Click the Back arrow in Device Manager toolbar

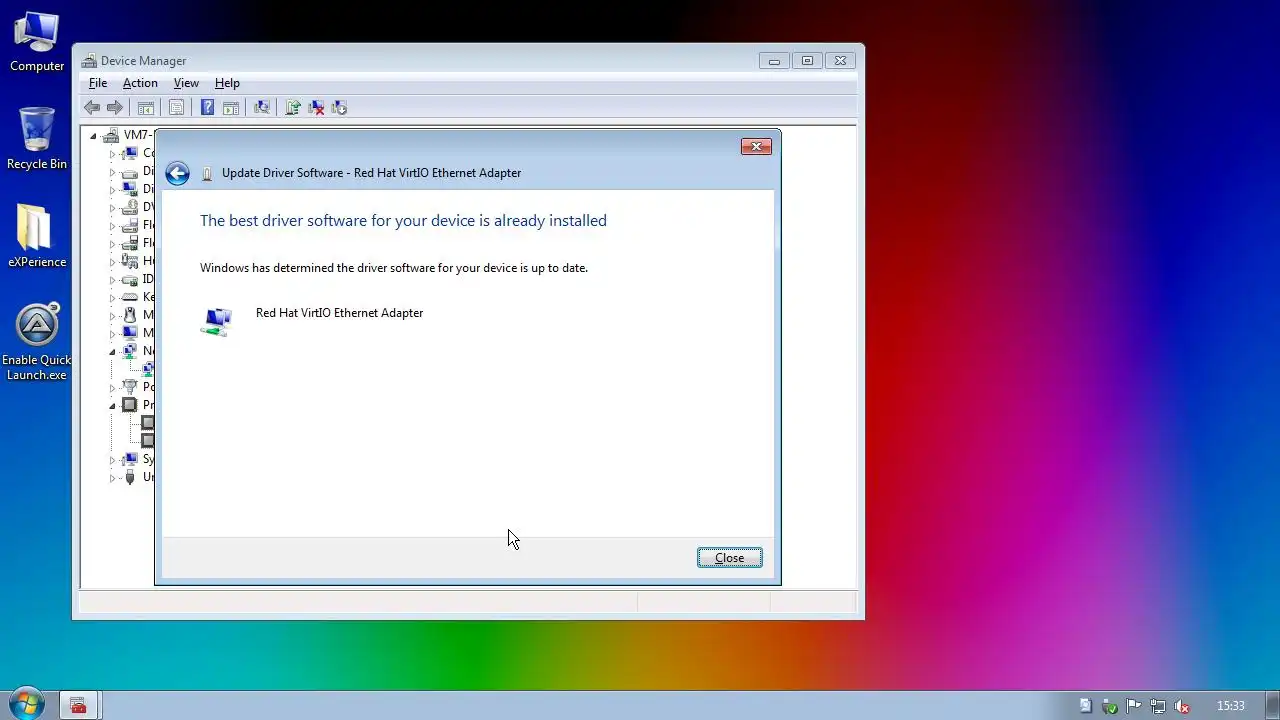(92, 108)
